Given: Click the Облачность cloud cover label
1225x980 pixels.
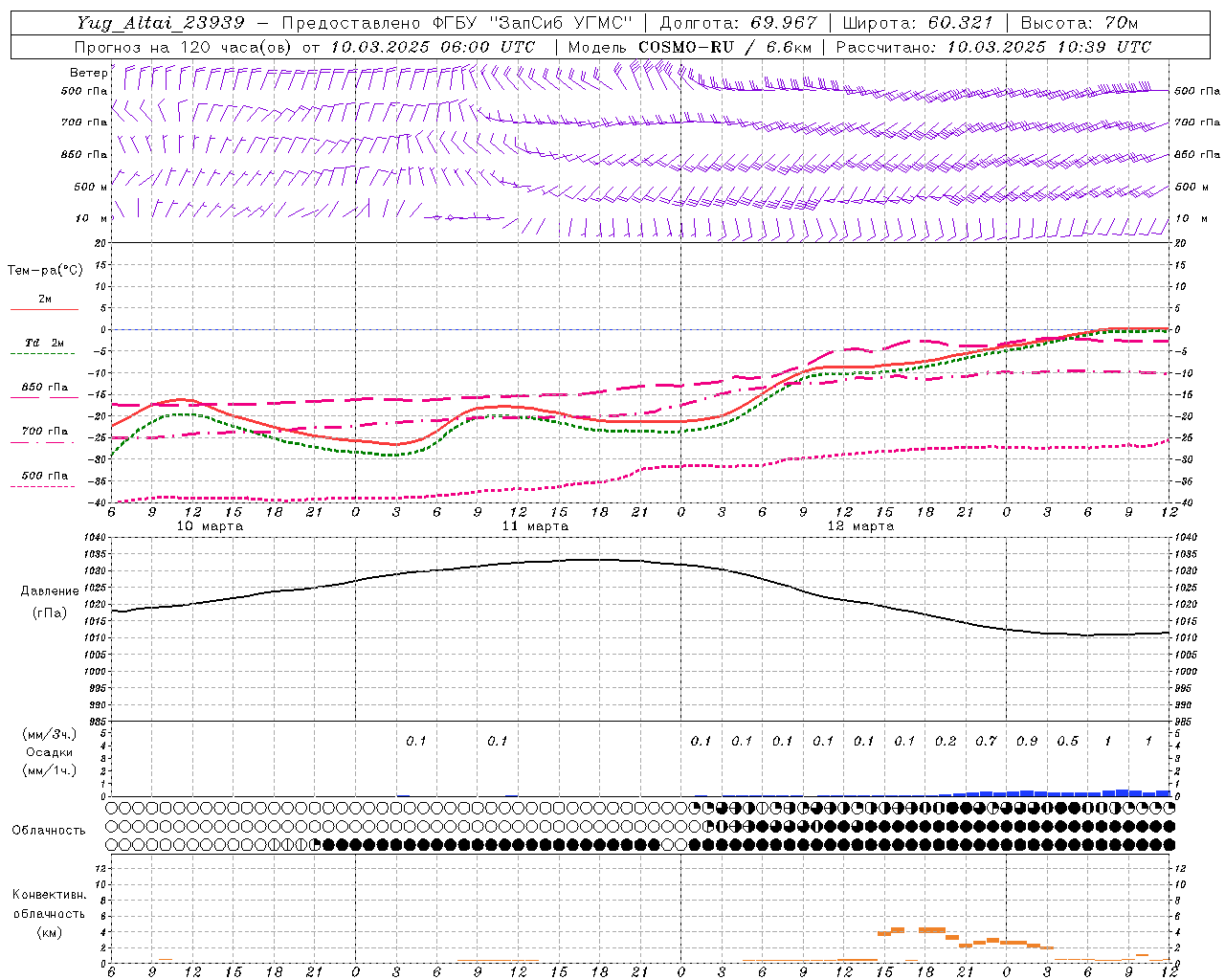Looking at the screenshot, I should pyautogui.click(x=49, y=830).
